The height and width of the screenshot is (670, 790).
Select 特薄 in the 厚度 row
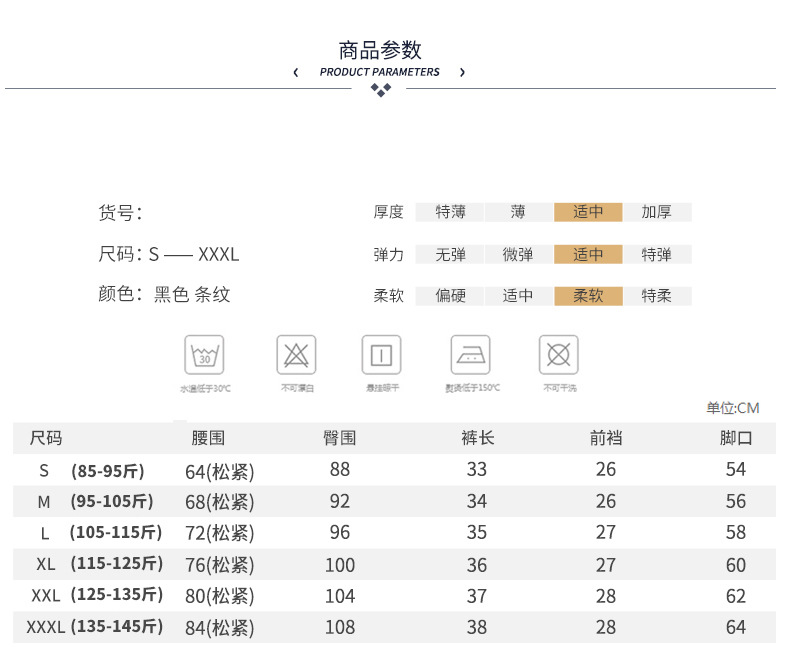(x=450, y=212)
